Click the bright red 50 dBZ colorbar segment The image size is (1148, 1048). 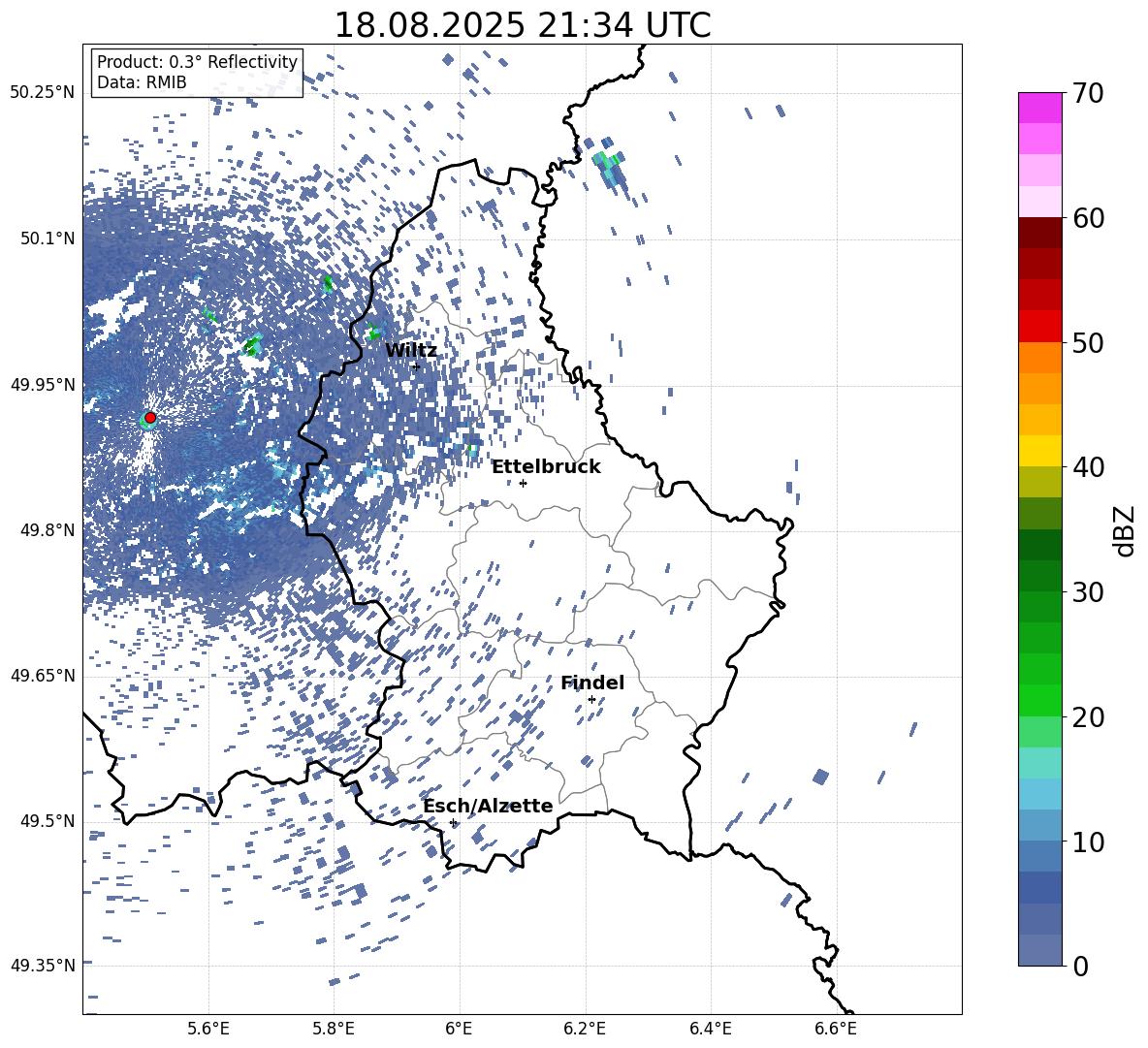tap(1040, 327)
